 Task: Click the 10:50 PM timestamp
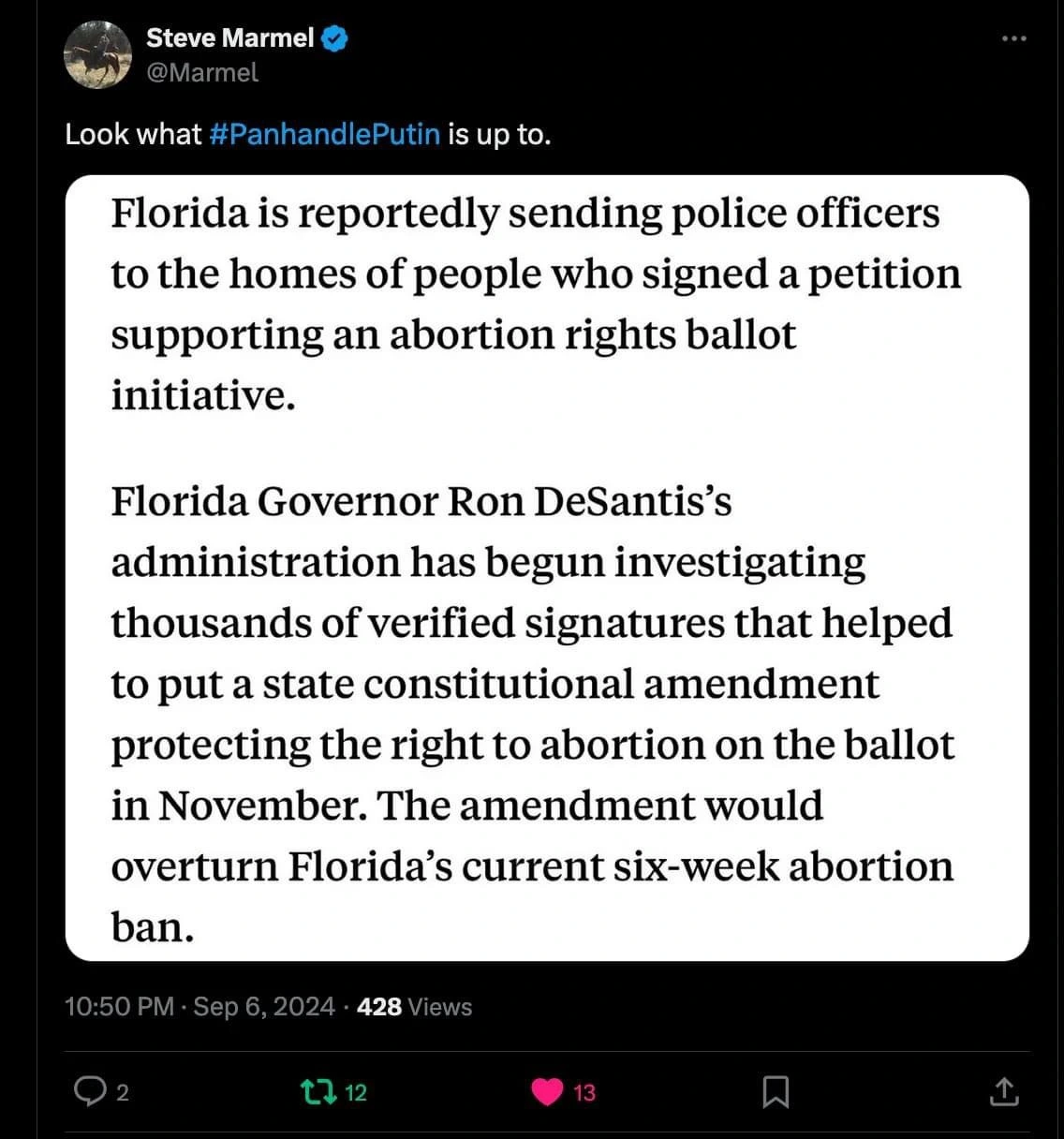119,1007
